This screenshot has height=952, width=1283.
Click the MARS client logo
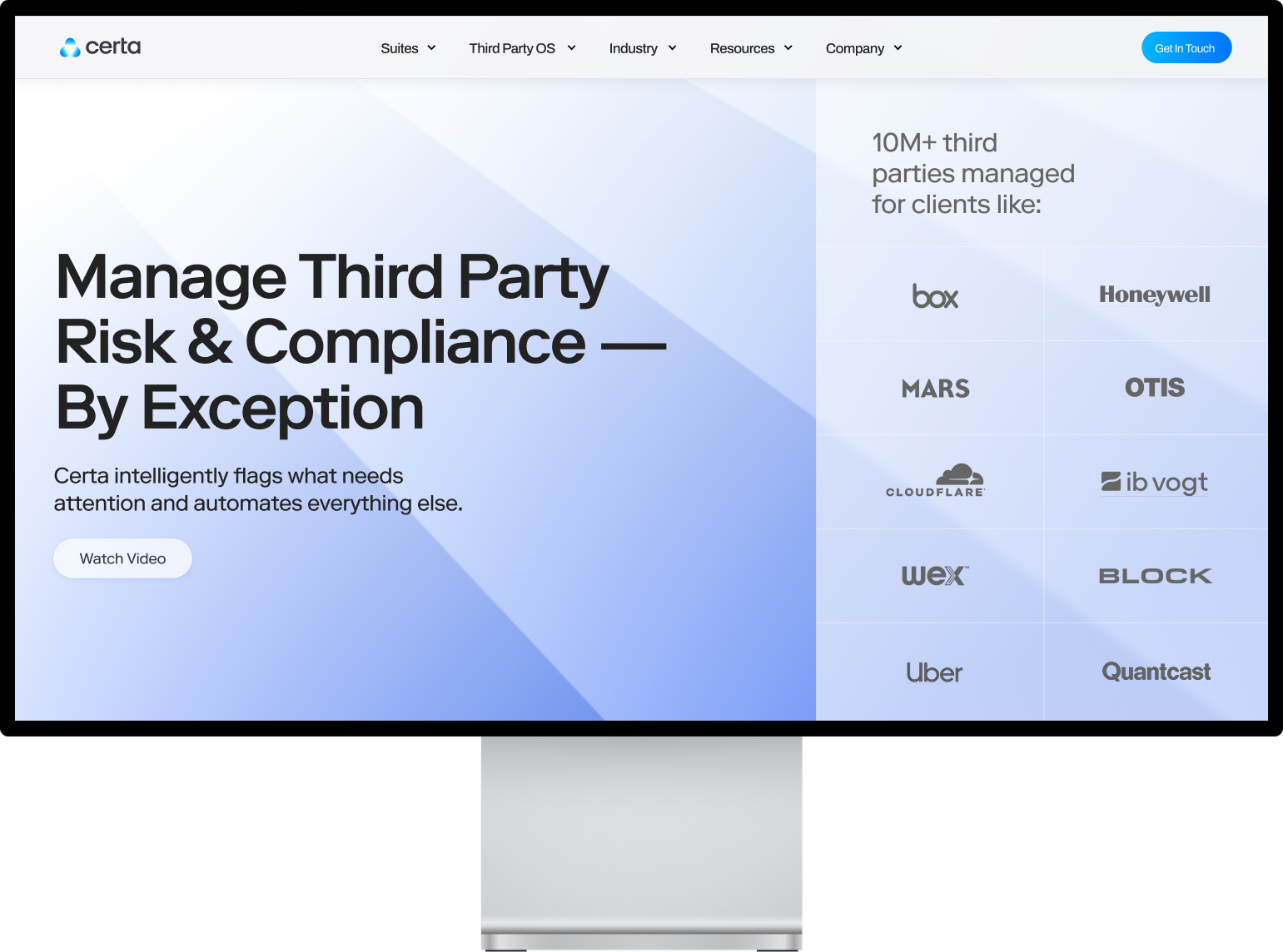click(936, 389)
